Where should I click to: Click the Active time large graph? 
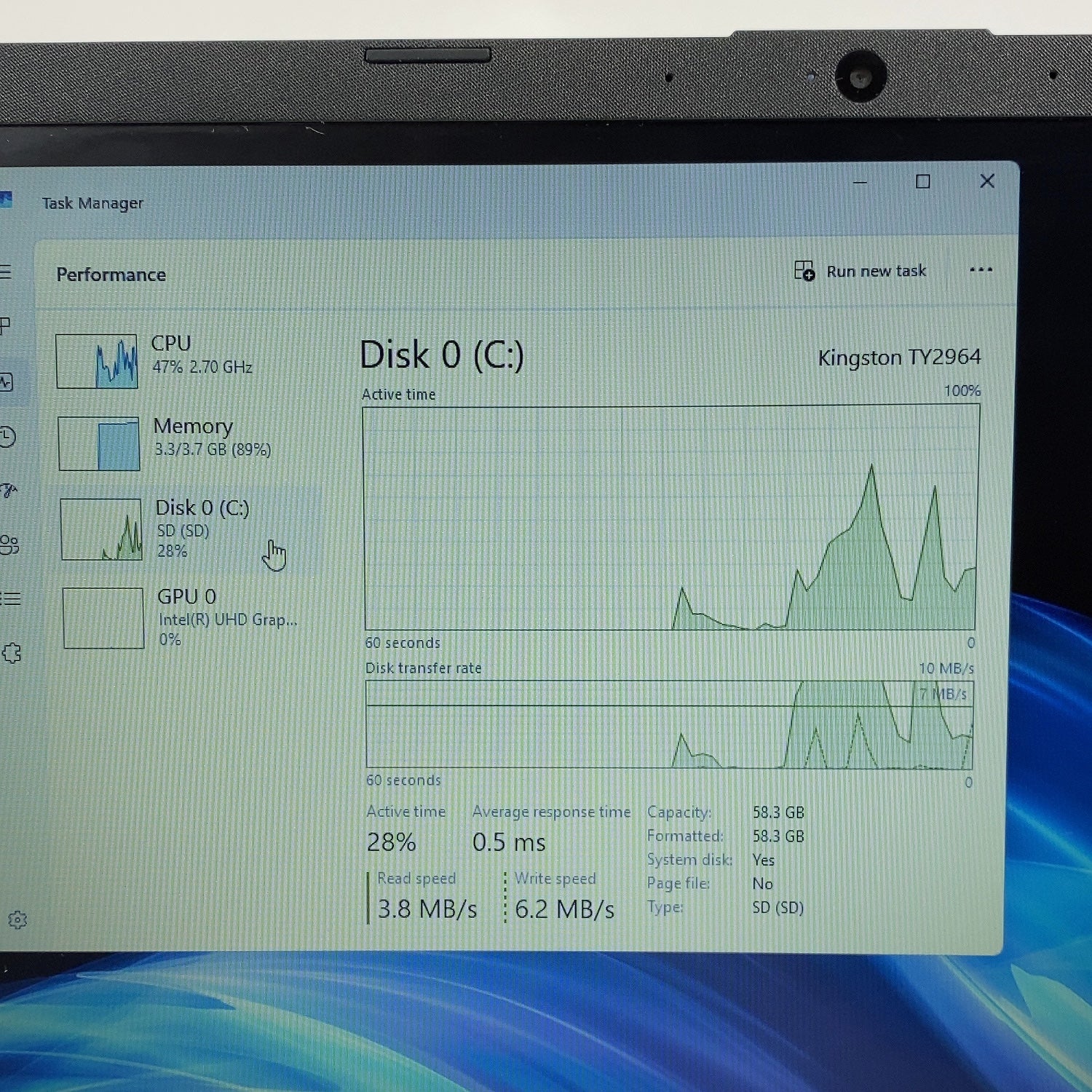(670, 518)
